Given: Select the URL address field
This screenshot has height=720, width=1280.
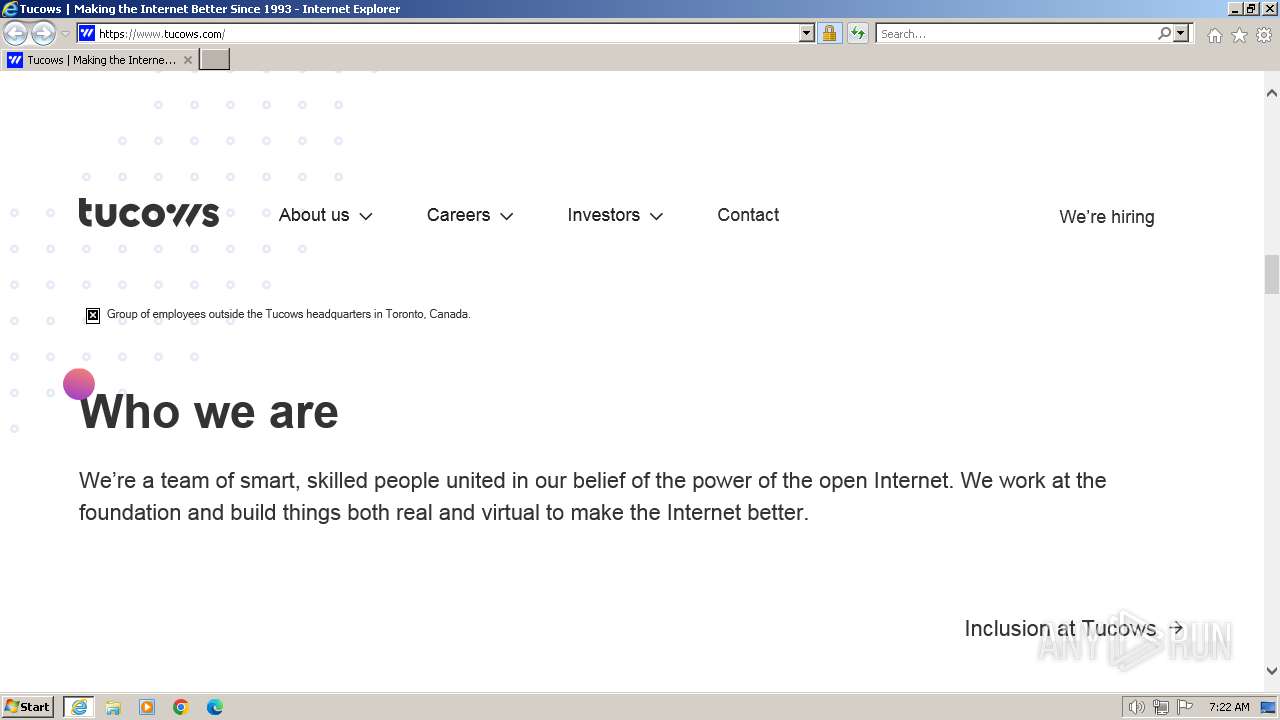Looking at the screenshot, I should point(447,34).
